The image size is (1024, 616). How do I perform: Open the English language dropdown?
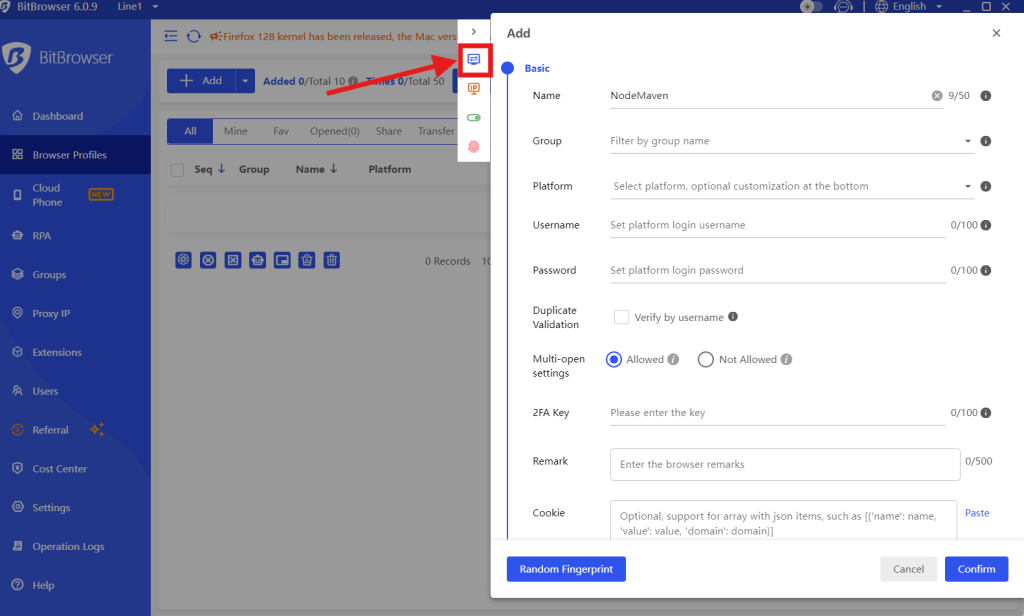908,7
